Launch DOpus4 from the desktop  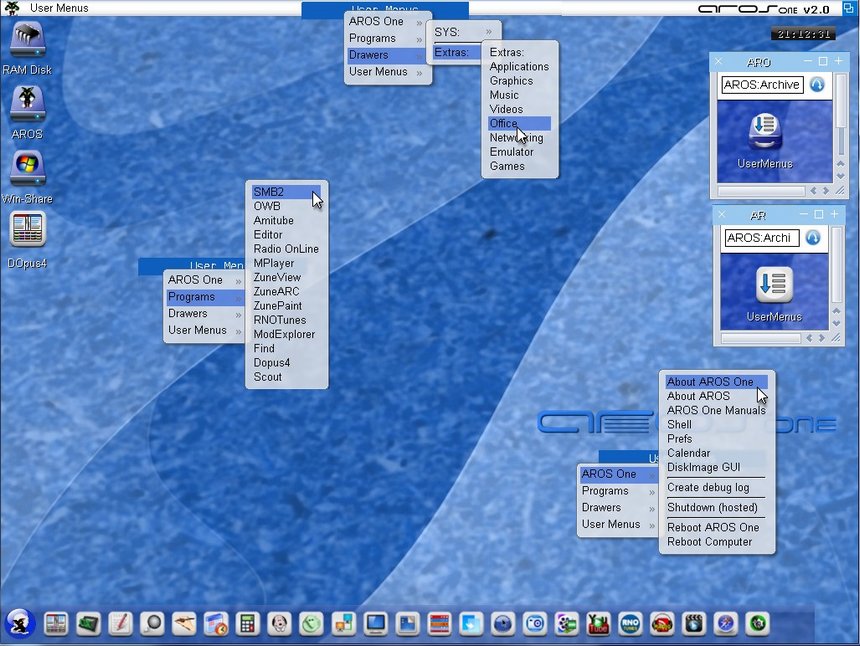27,232
